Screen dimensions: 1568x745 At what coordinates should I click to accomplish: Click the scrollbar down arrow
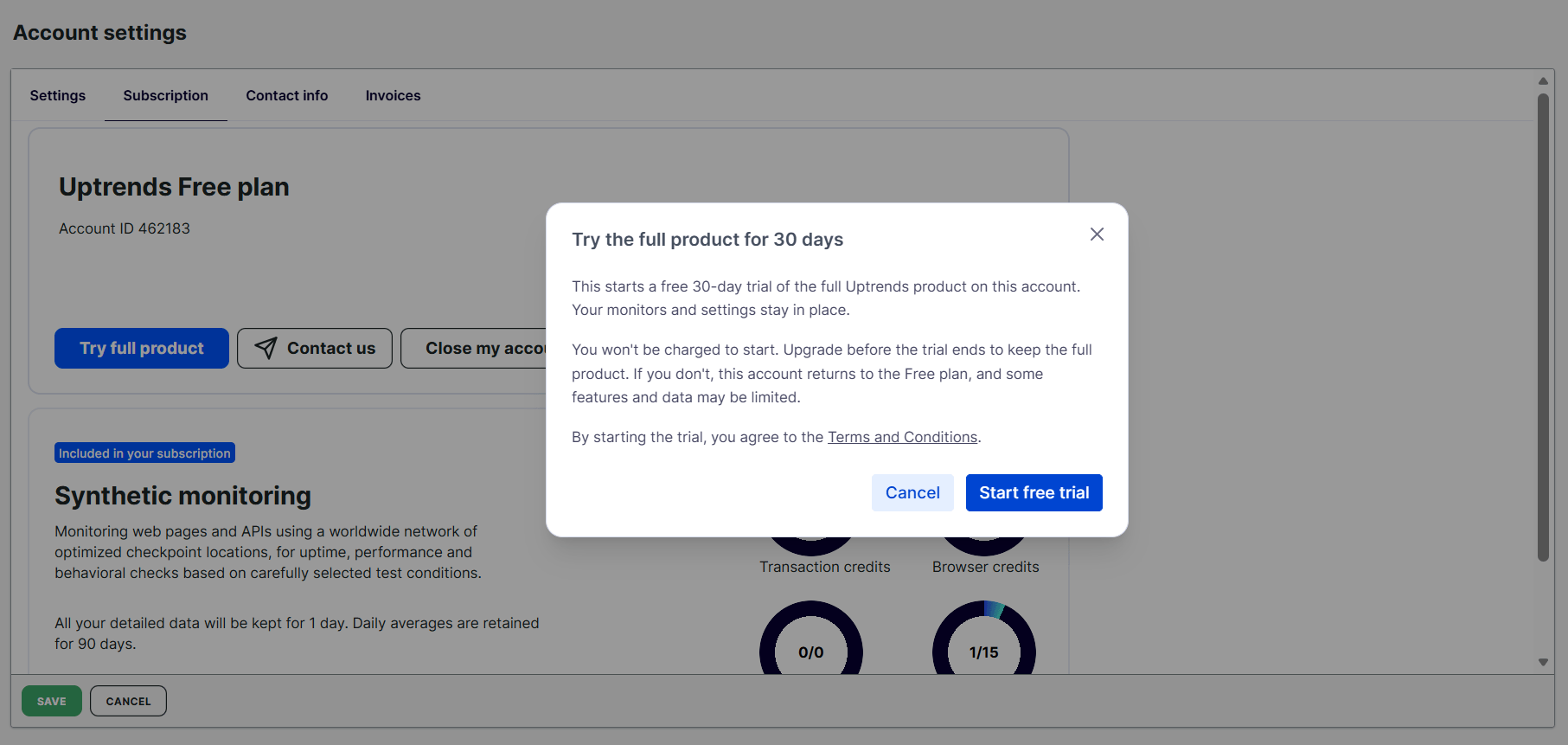pyautogui.click(x=1543, y=662)
